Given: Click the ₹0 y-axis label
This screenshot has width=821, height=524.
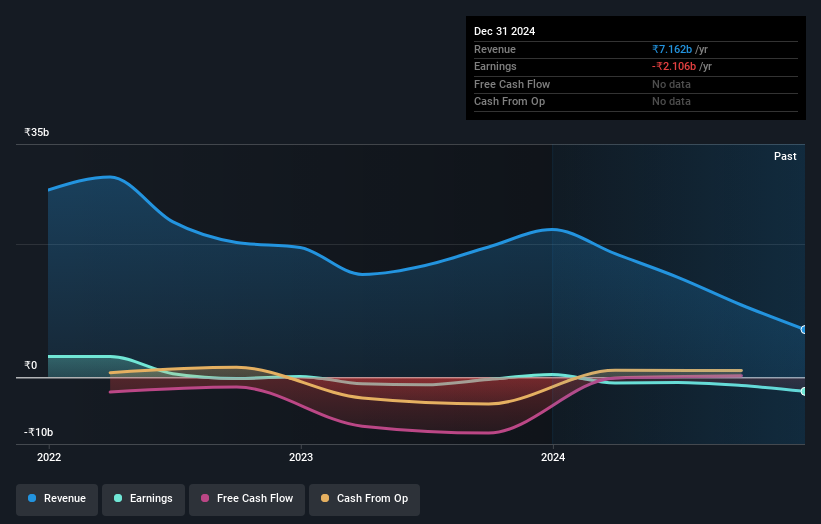Looking at the screenshot, I should pos(31,365).
